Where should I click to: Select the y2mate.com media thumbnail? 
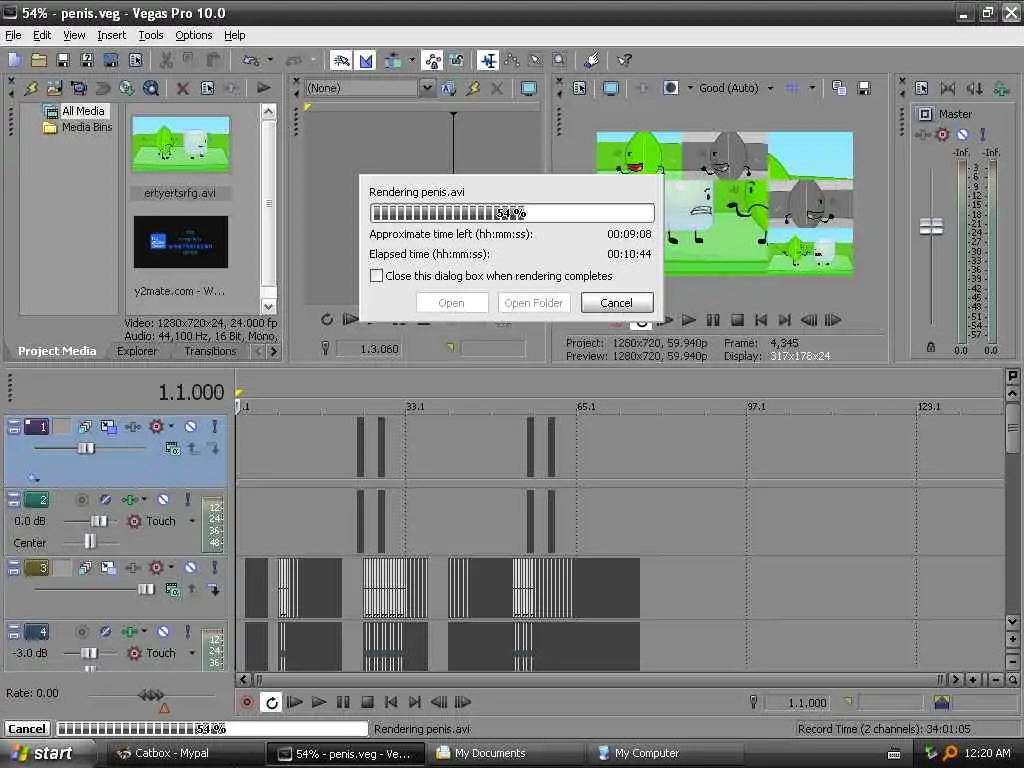pyautogui.click(x=181, y=242)
